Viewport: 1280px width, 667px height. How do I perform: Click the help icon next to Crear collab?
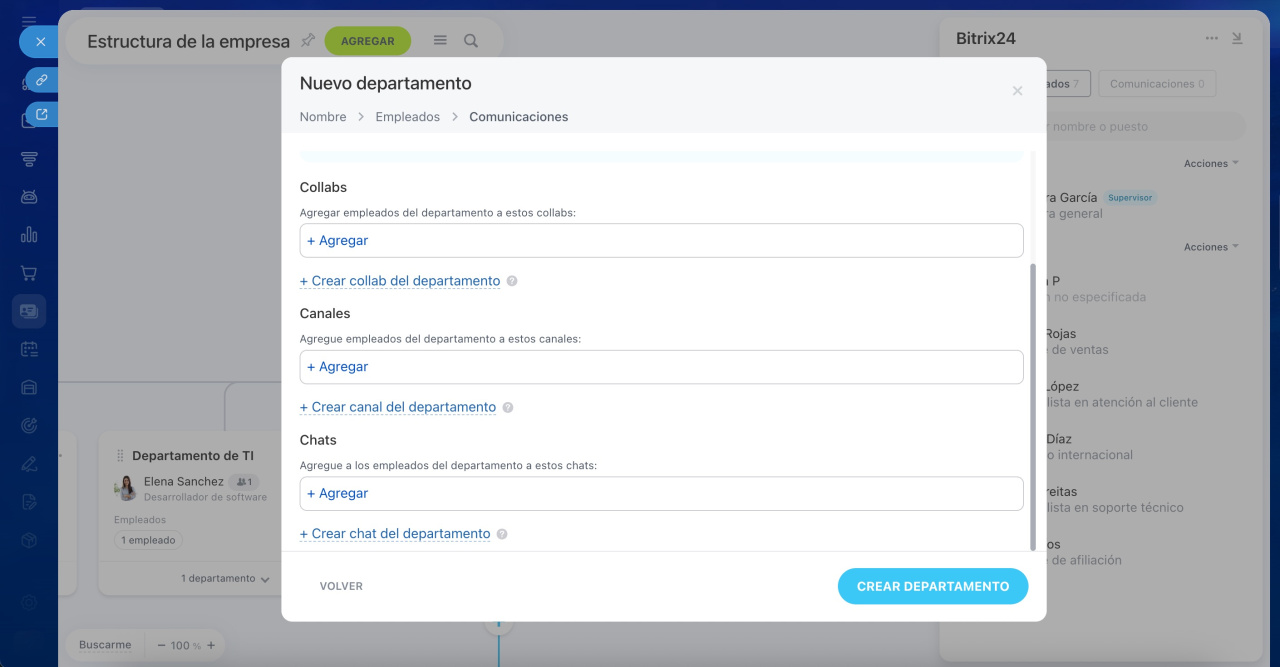coord(512,281)
